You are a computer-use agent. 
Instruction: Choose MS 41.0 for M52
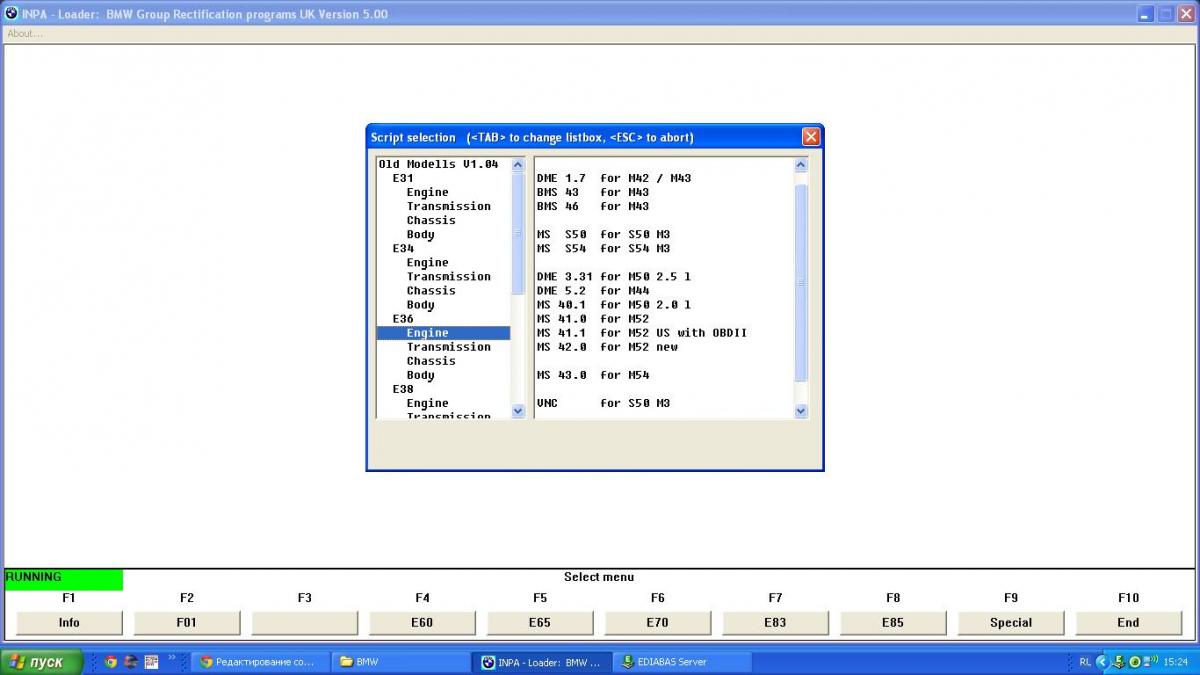[593, 319]
